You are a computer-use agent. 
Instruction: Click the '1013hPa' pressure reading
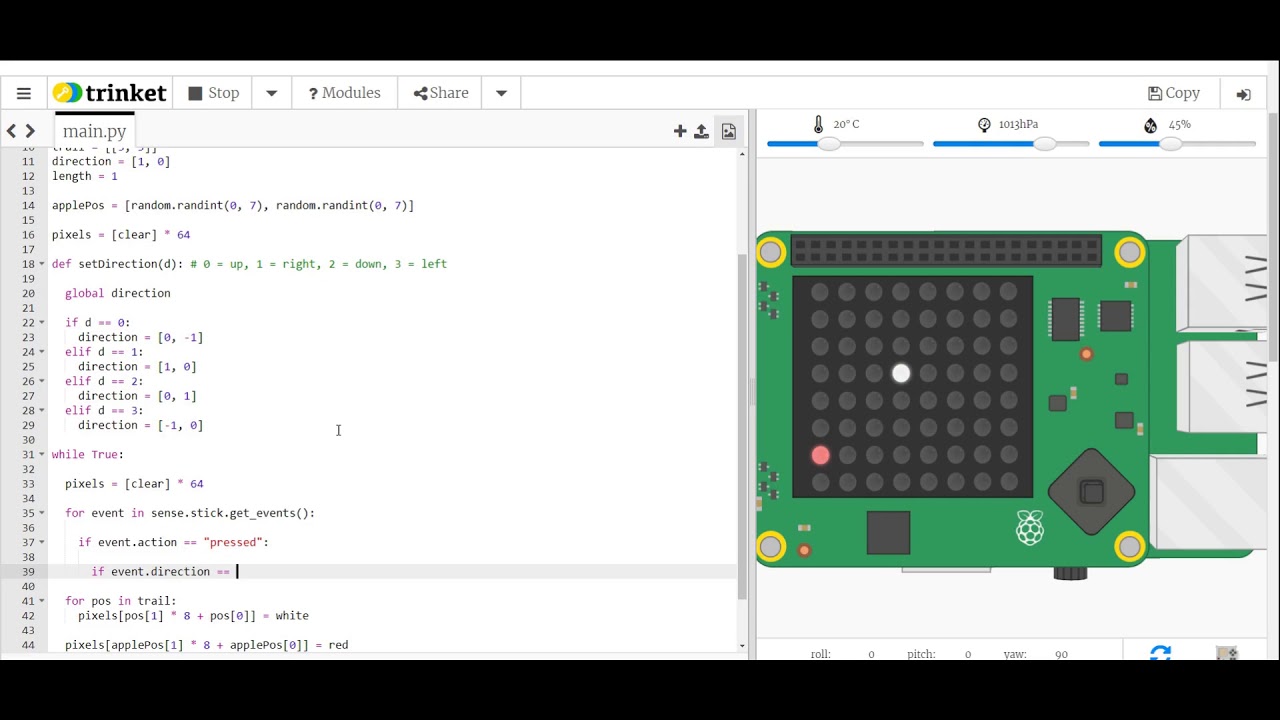point(1018,124)
